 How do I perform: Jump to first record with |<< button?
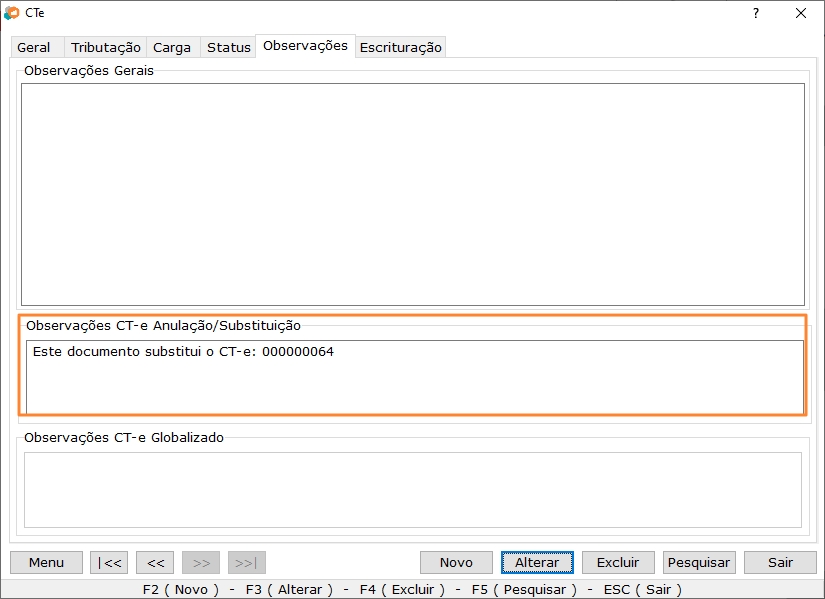pos(109,562)
